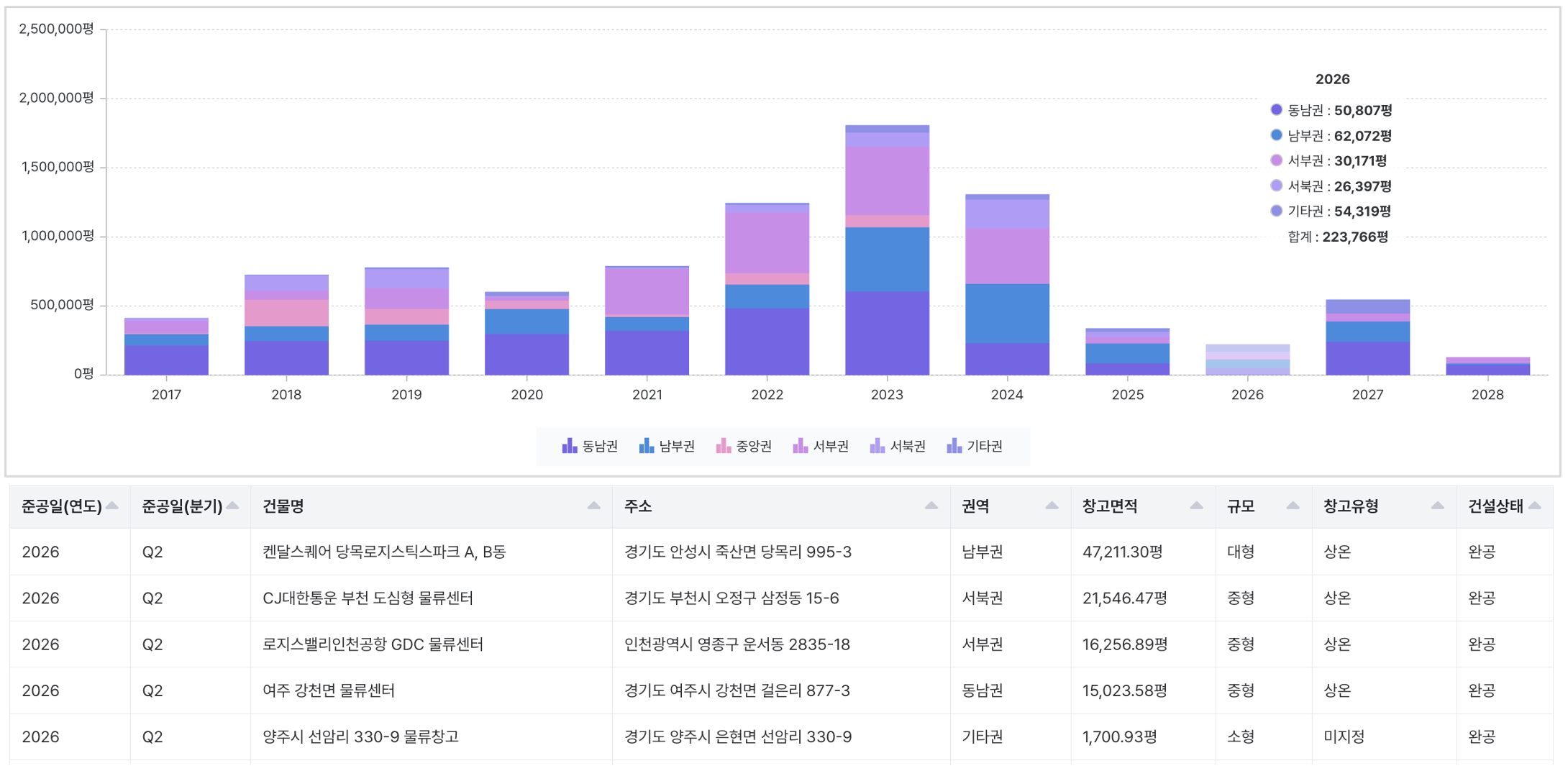This screenshot has height=771, width=1568.
Task: Select the 2023 stacked bar
Action: click(x=887, y=250)
